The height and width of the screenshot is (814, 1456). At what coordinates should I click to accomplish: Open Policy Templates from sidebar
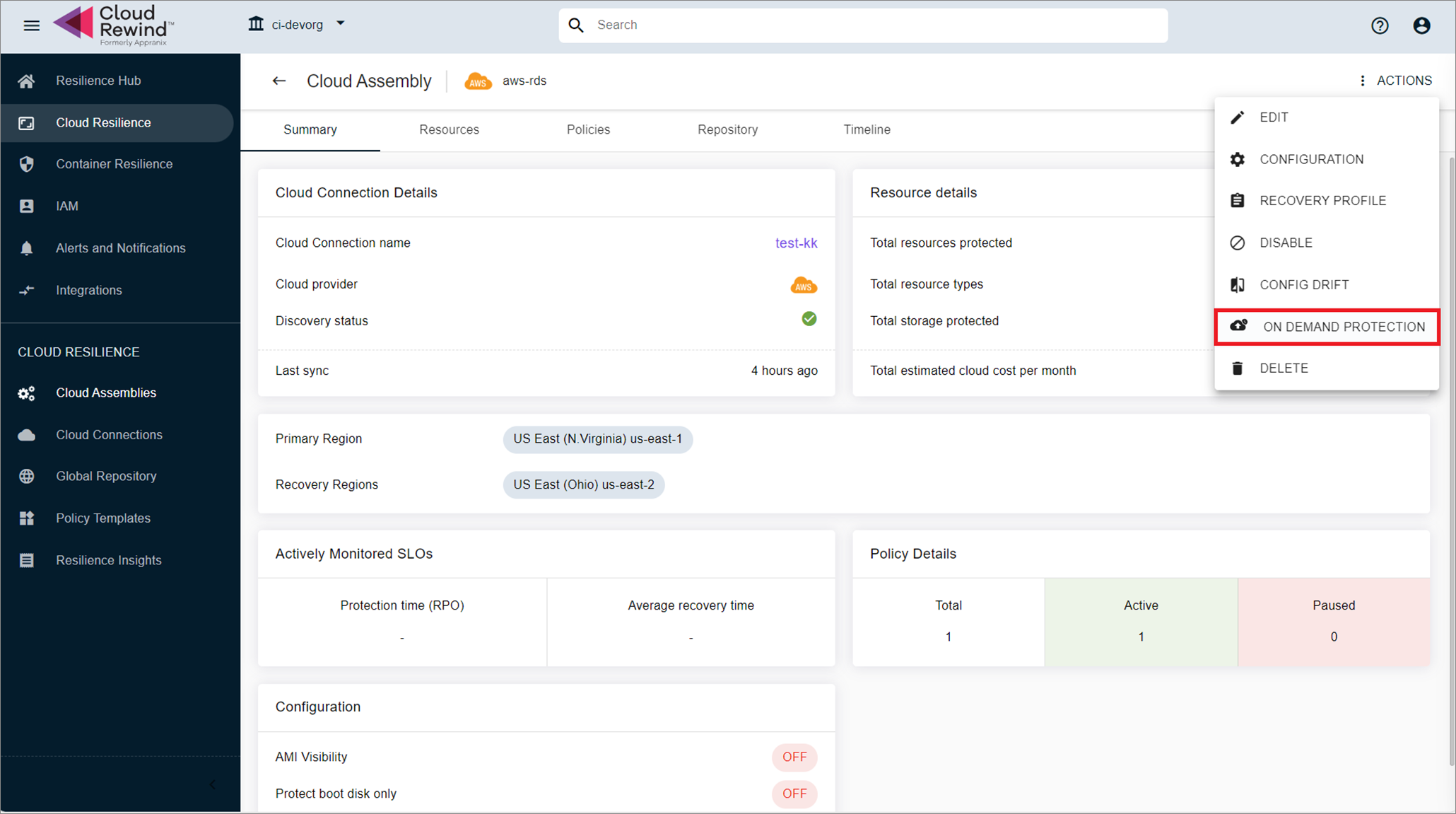(x=102, y=518)
